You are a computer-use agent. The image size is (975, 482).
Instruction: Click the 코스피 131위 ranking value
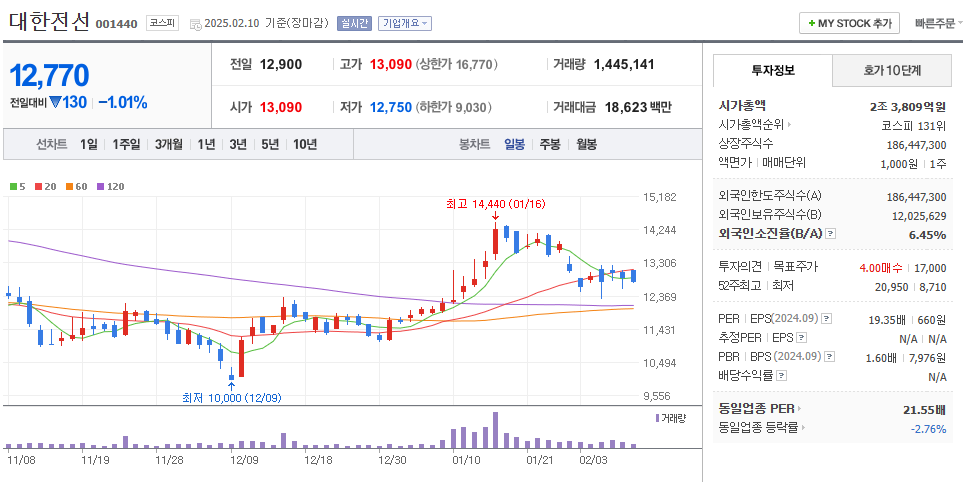pyautogui.click(x=913, y=126)
